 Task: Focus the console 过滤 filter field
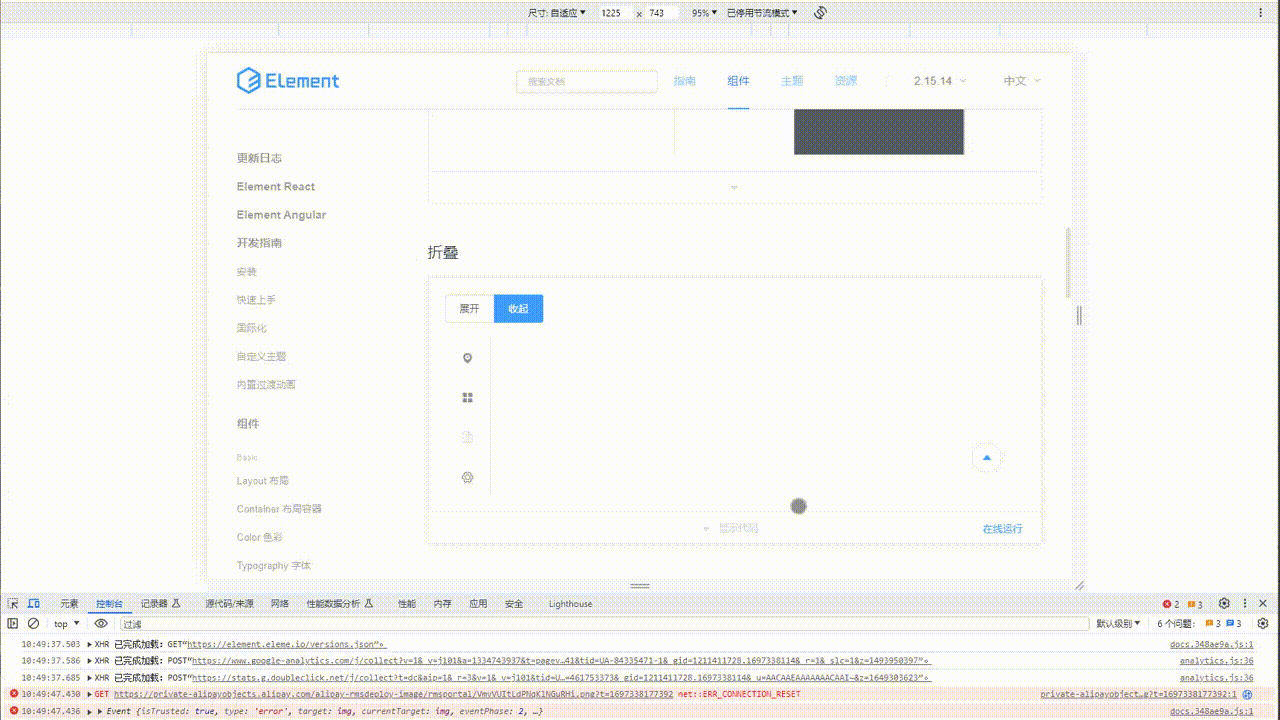click(x=604, y=624)
